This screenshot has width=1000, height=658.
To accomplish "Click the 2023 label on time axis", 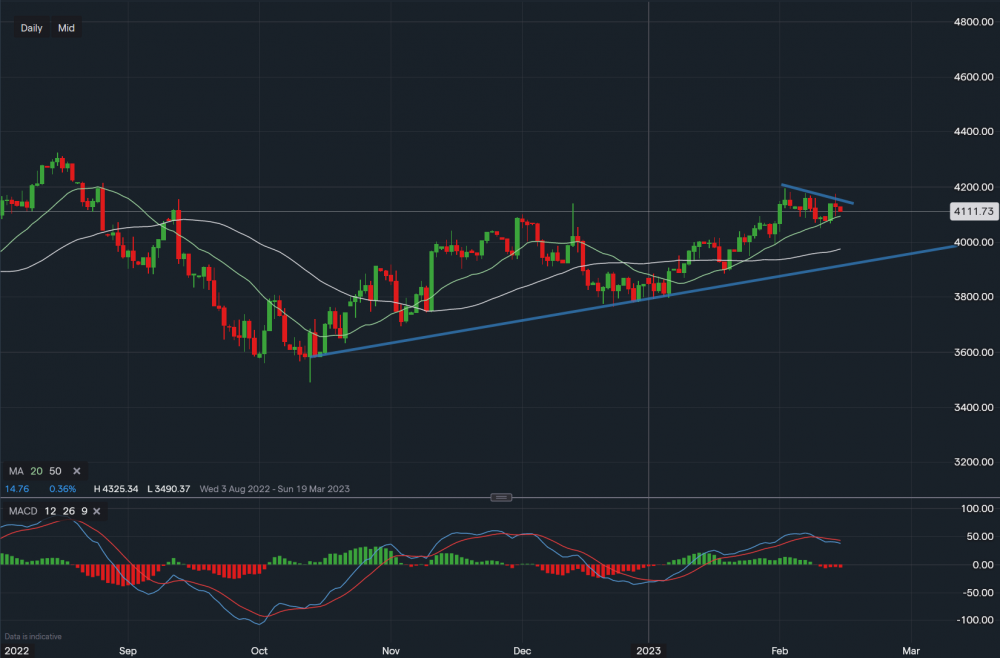I will click(649, 650).
